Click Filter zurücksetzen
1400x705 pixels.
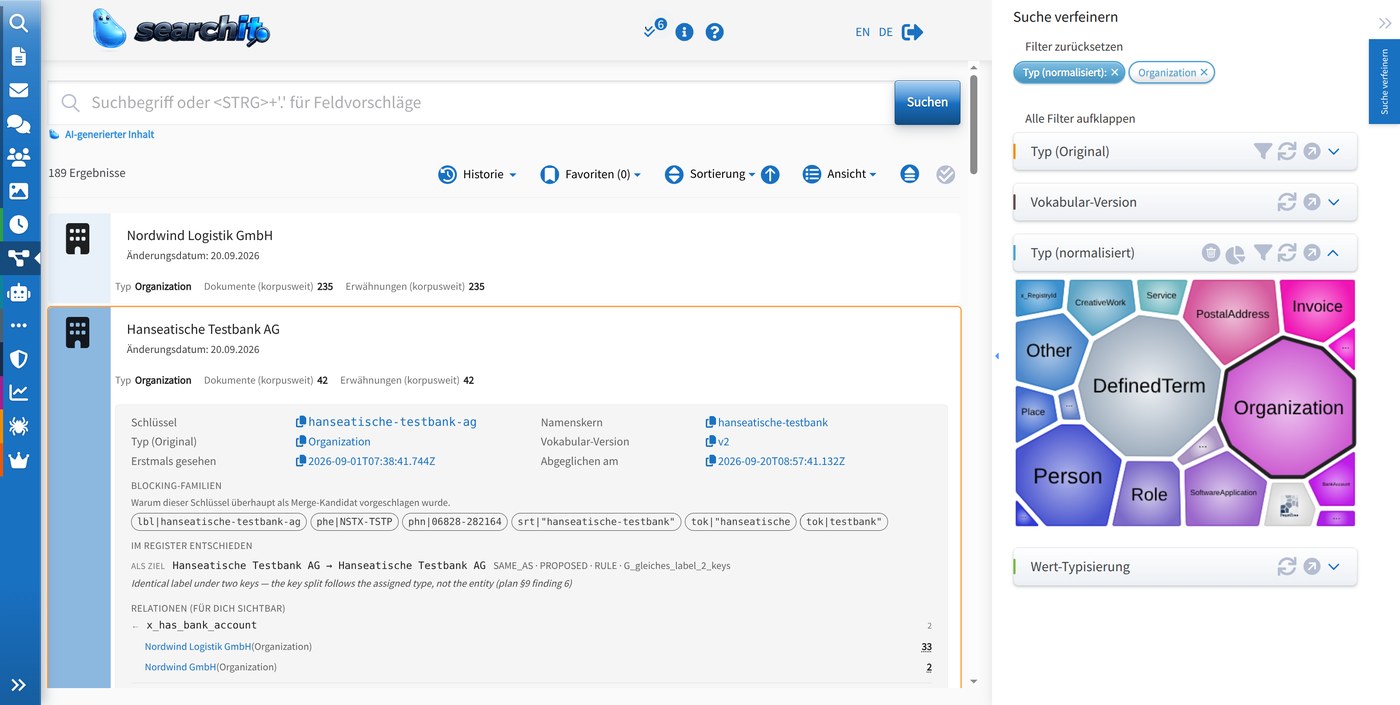pos(1073,47)
